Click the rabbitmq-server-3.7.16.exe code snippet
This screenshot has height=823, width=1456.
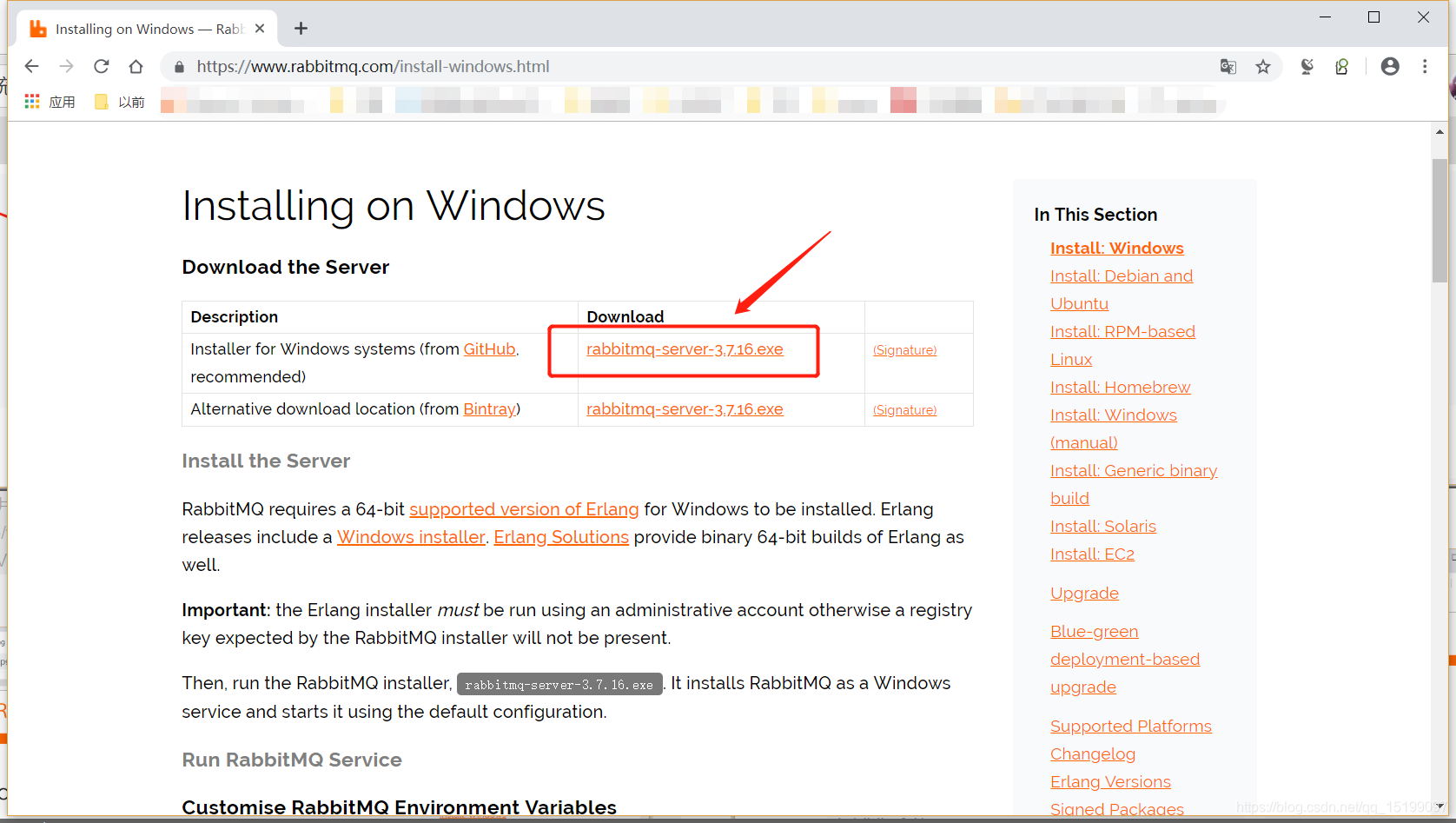coord(559,685)
